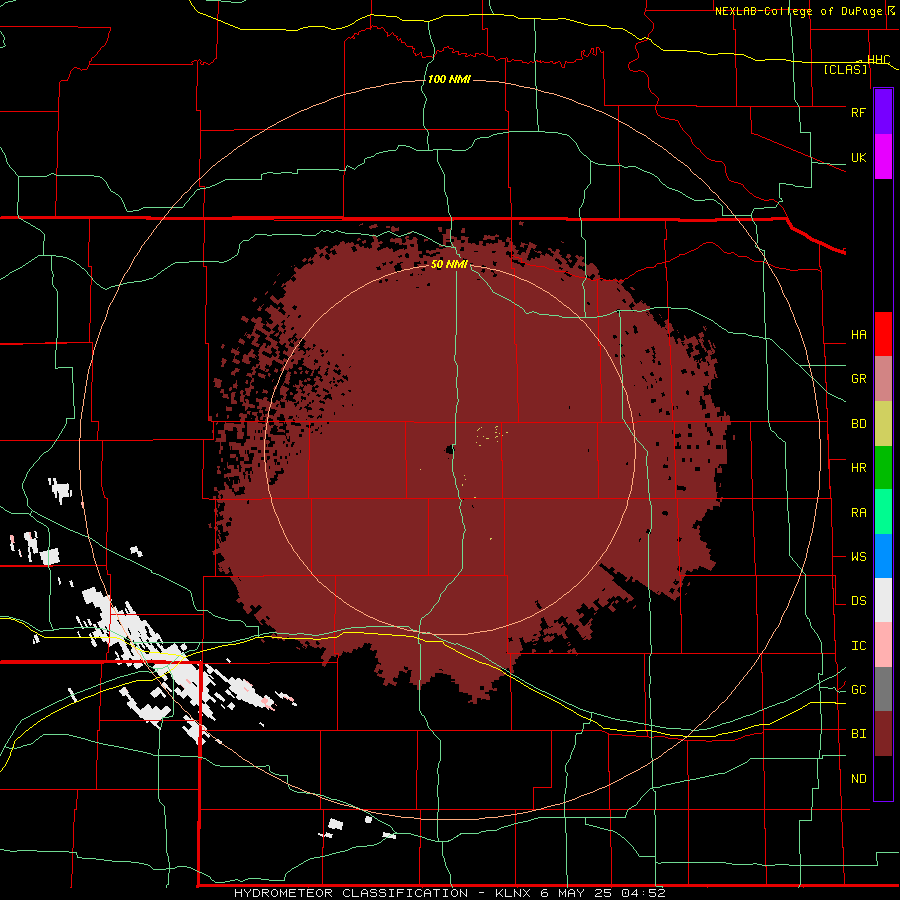The width and height of the screenshot is (900, 900).
Task: Click the pink-brown GR legend swatch
Action: [883, 379]
